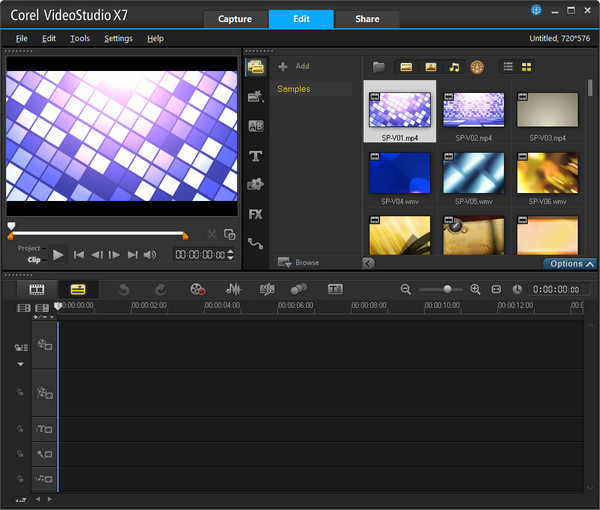Open the track visibility dropdown arrow
The image size is (600, 510).
(x=19, y=364)
